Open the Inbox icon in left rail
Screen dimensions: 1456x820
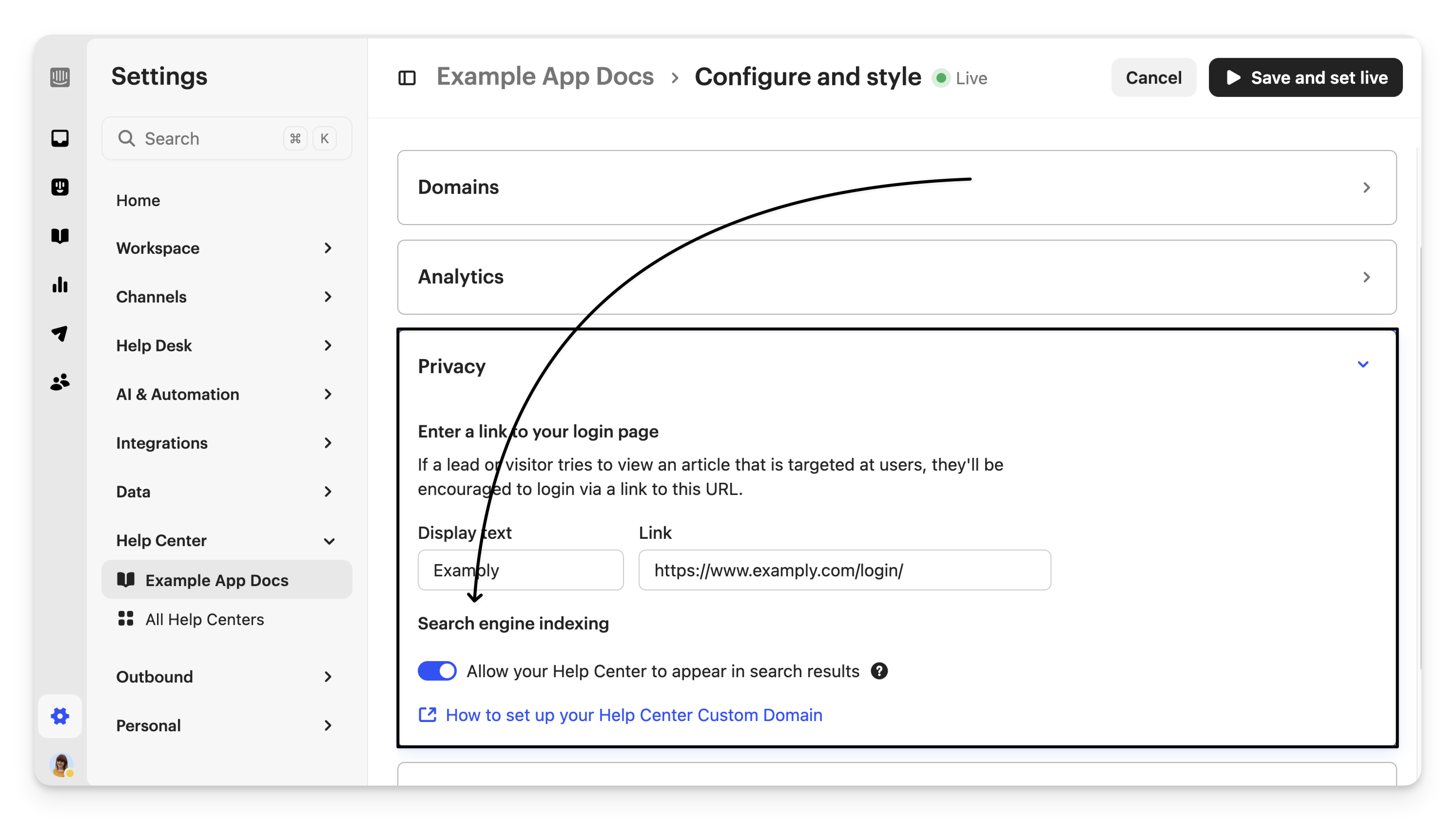tap(60, 138)
